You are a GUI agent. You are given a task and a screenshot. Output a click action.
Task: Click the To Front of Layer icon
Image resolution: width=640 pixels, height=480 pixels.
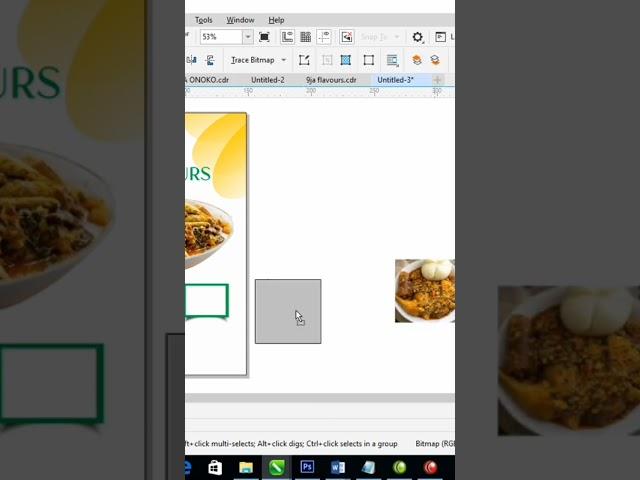coord(416,60)
